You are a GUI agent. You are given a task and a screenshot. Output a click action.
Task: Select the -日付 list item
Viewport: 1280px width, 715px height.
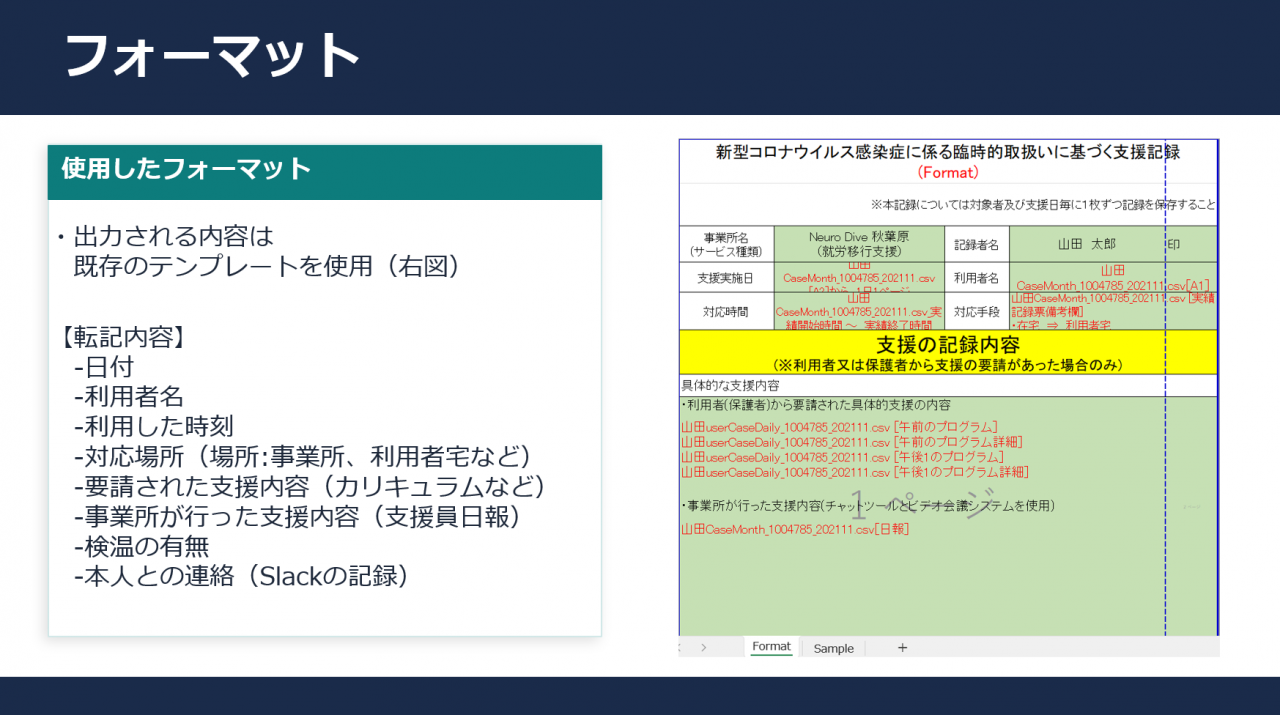click(x=104, y=367)
